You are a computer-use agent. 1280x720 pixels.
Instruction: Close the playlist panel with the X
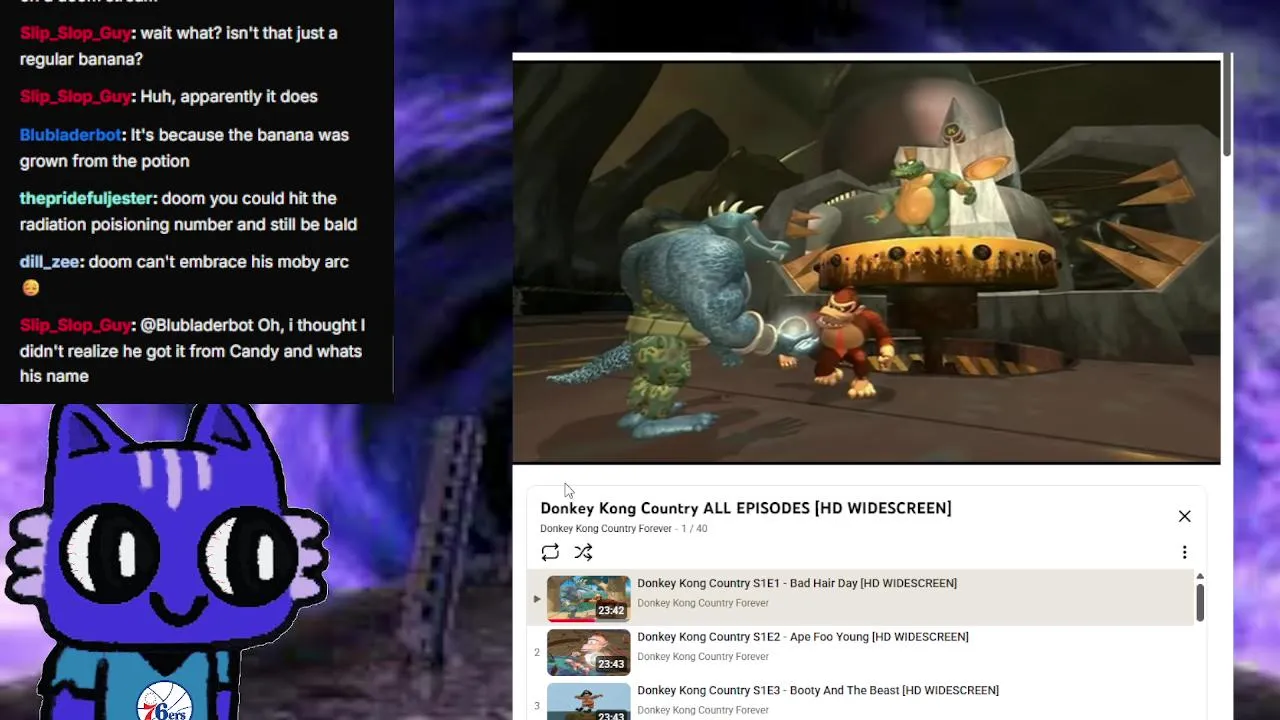1184,516
